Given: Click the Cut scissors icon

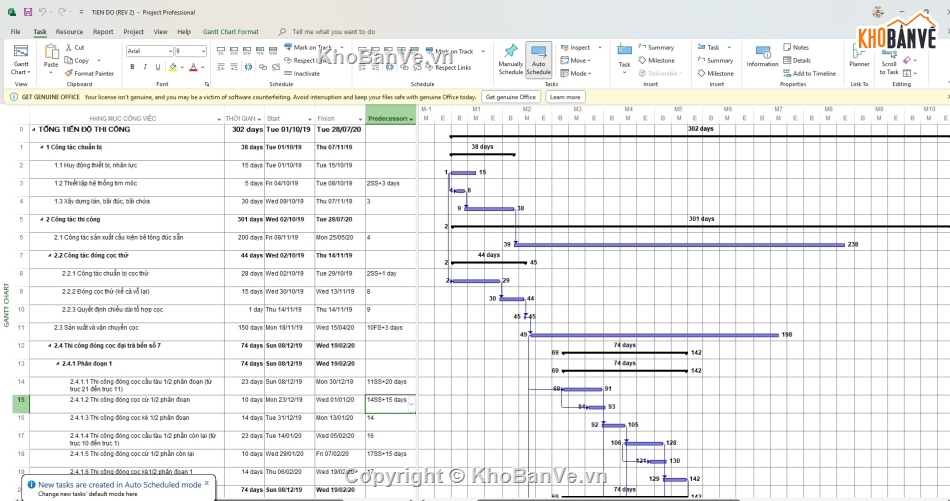Looking at the screenshot, I should tap(69, 47).
